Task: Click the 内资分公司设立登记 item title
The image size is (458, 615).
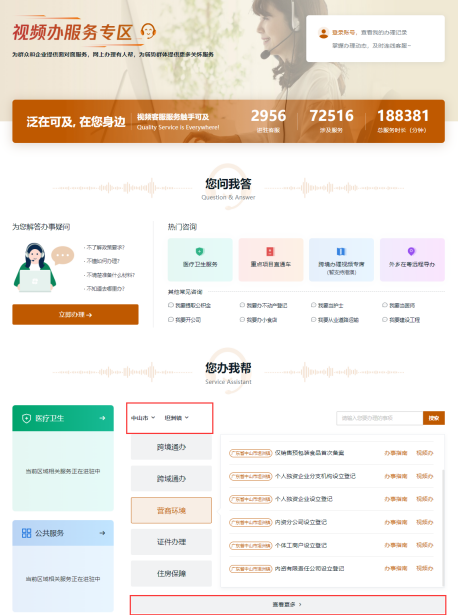Action: tap(301, 522)
